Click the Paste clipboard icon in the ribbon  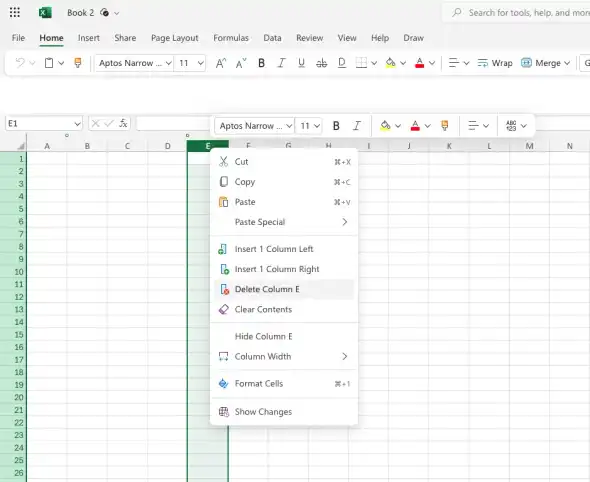point(49,63)
